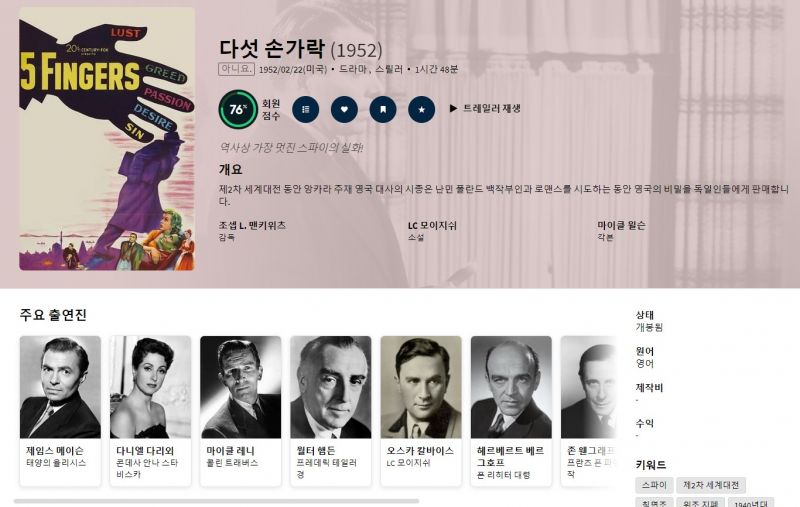The image size is (800, 507).
Task: Open 제임스 메이슨 cast photo
Action: coord(60,387)
